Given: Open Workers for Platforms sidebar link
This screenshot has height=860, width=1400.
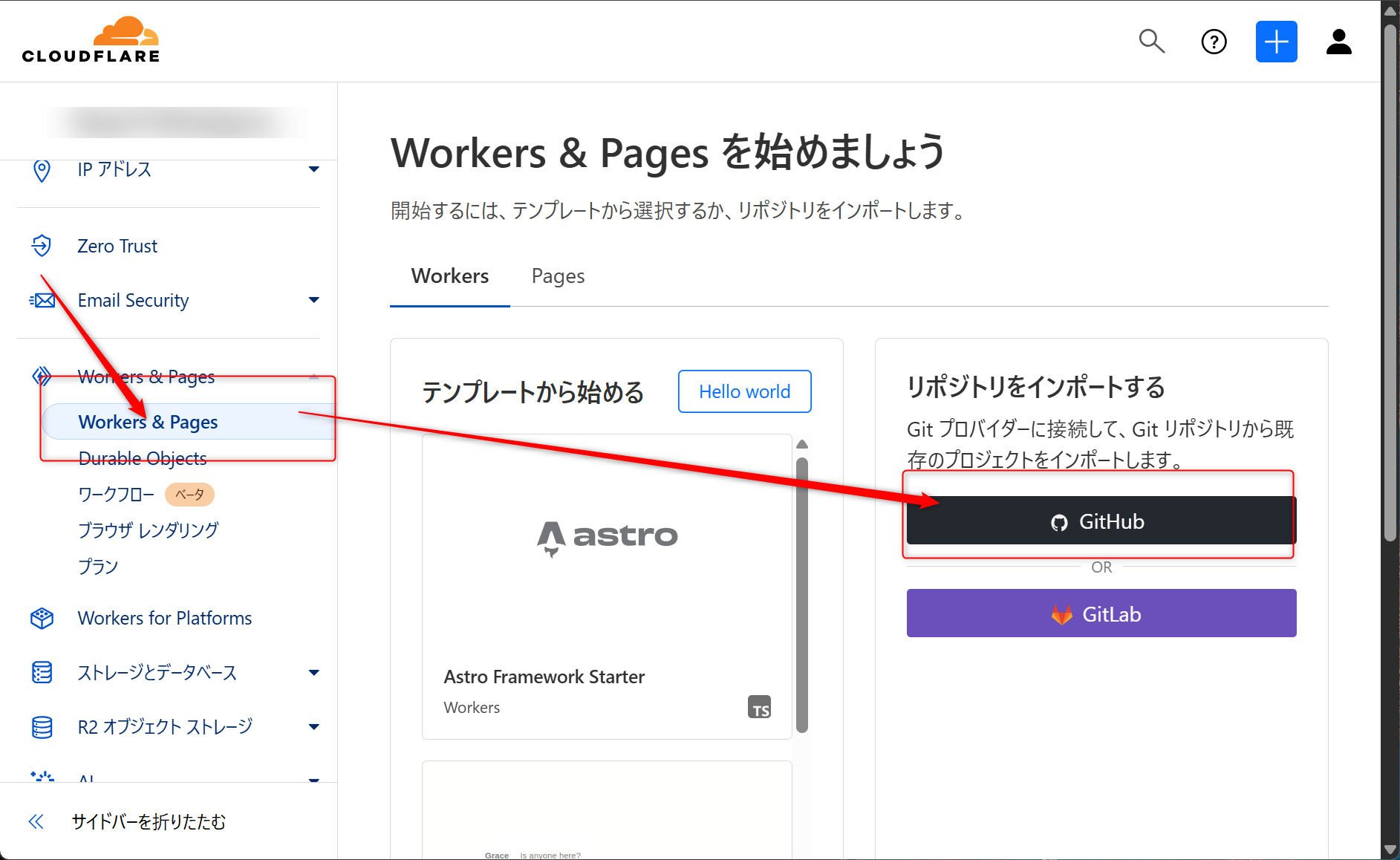Looking at the screenshot, I should click(x=165, y=618).
